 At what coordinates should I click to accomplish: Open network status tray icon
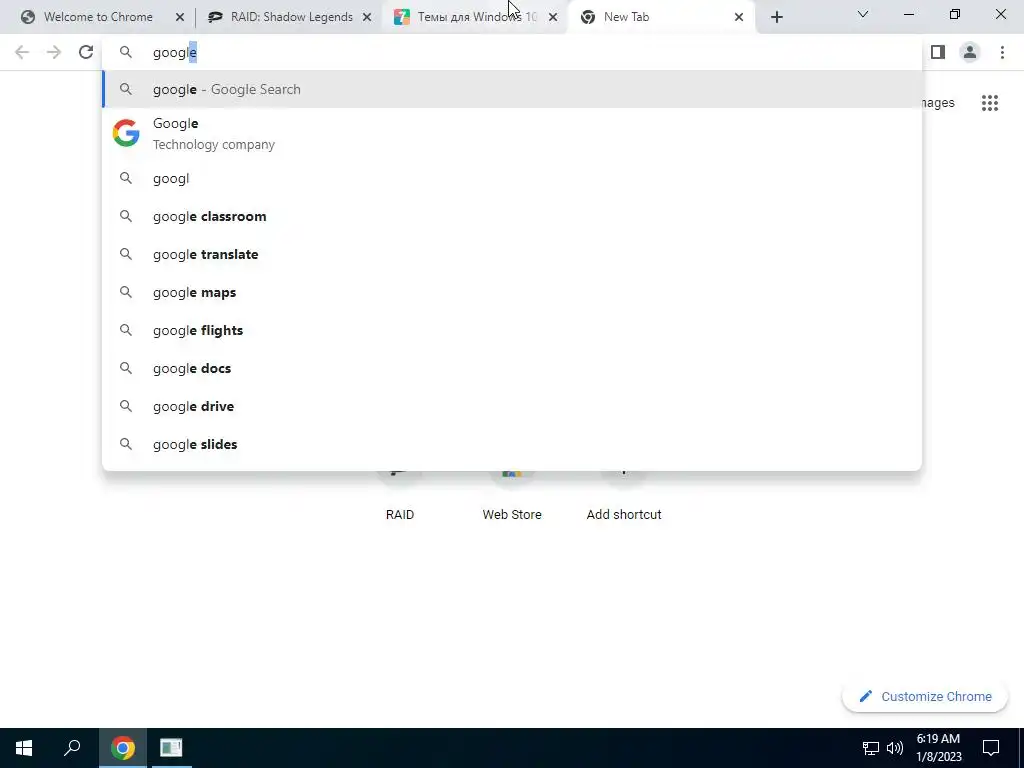[871, 748]
